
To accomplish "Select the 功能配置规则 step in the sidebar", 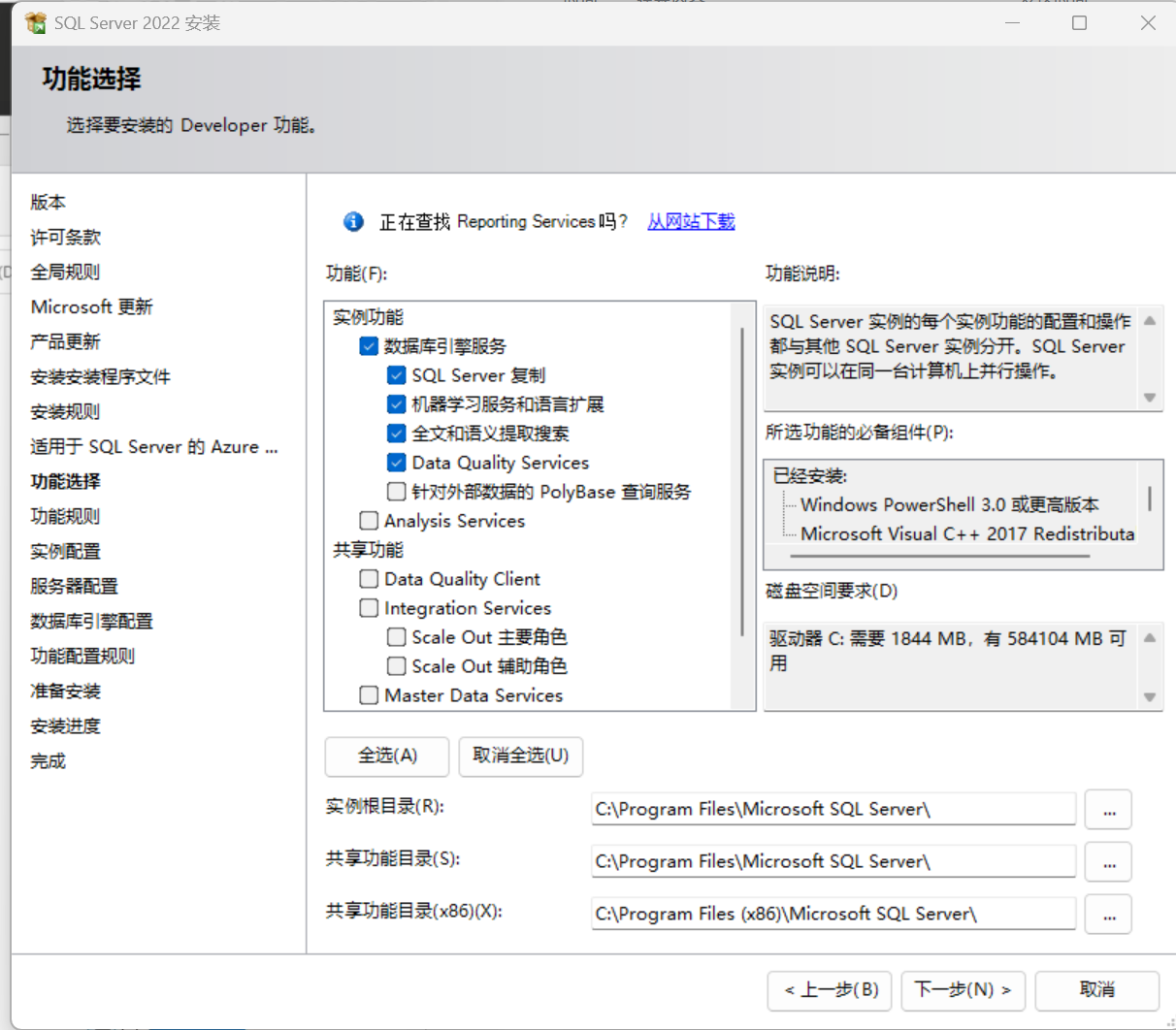I will (83, 657).
